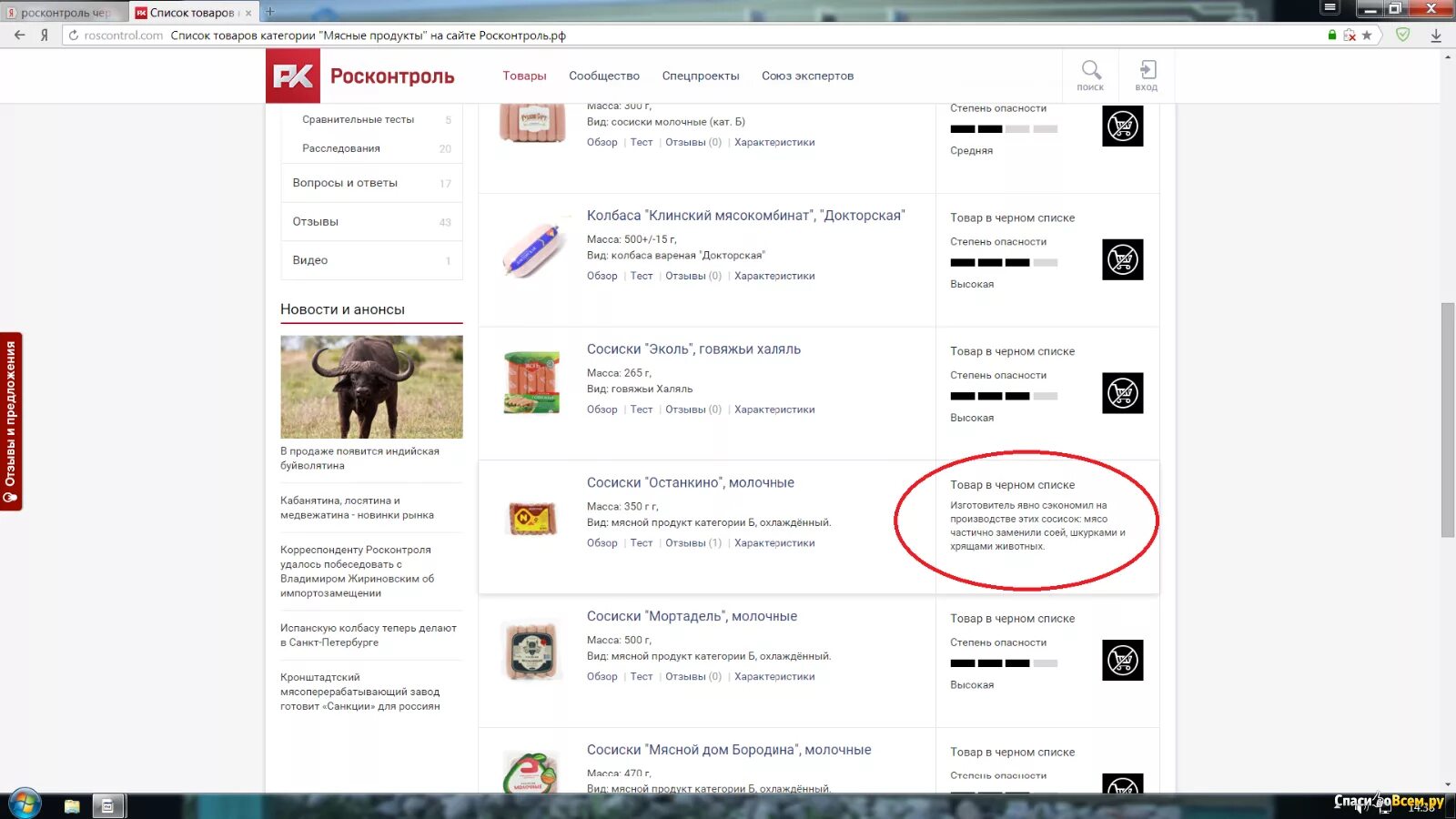Click the page vertical scrollbar thumb

pyautogui.click(x=1448, y=420)
